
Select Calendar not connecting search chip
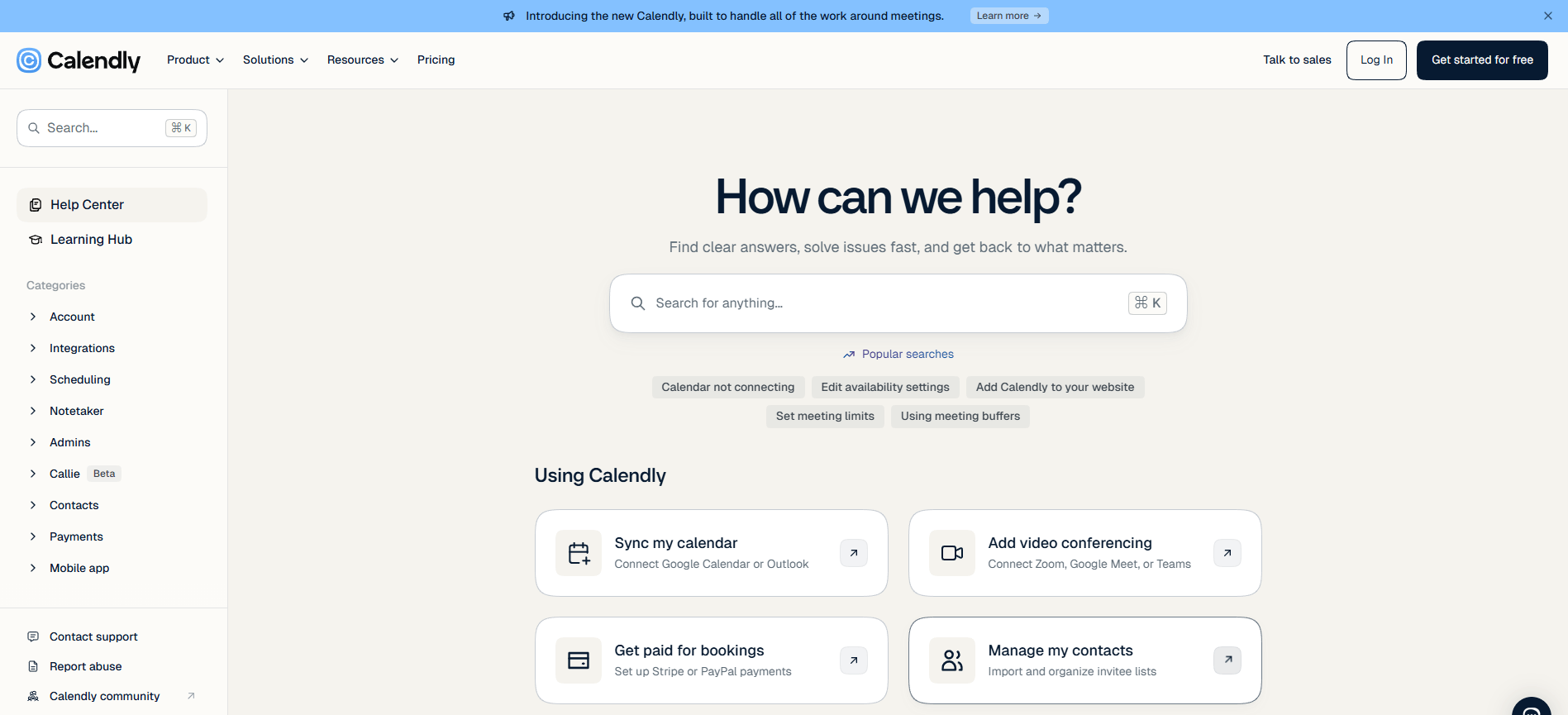pyautogui.click(x=728, y=387)
